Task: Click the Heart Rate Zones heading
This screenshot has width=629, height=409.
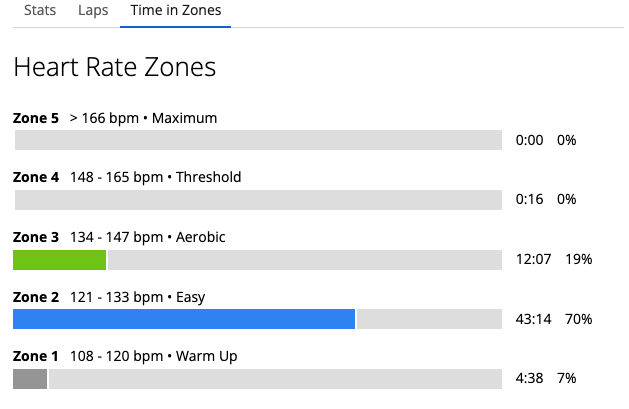Action: click(x=115, y=67)
